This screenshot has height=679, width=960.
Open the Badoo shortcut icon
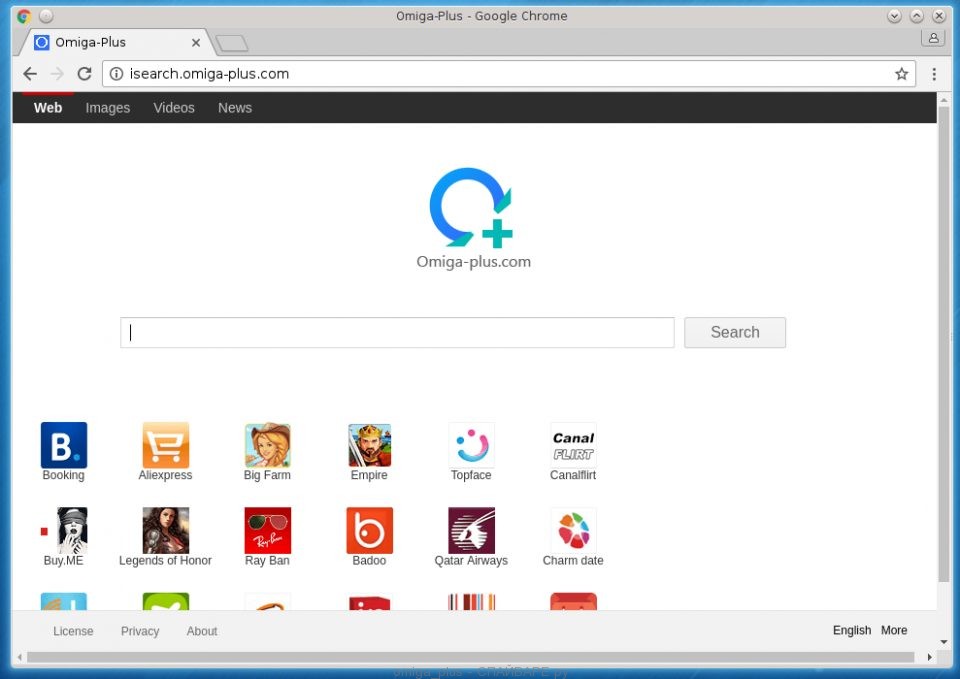[x=369, y=531]
